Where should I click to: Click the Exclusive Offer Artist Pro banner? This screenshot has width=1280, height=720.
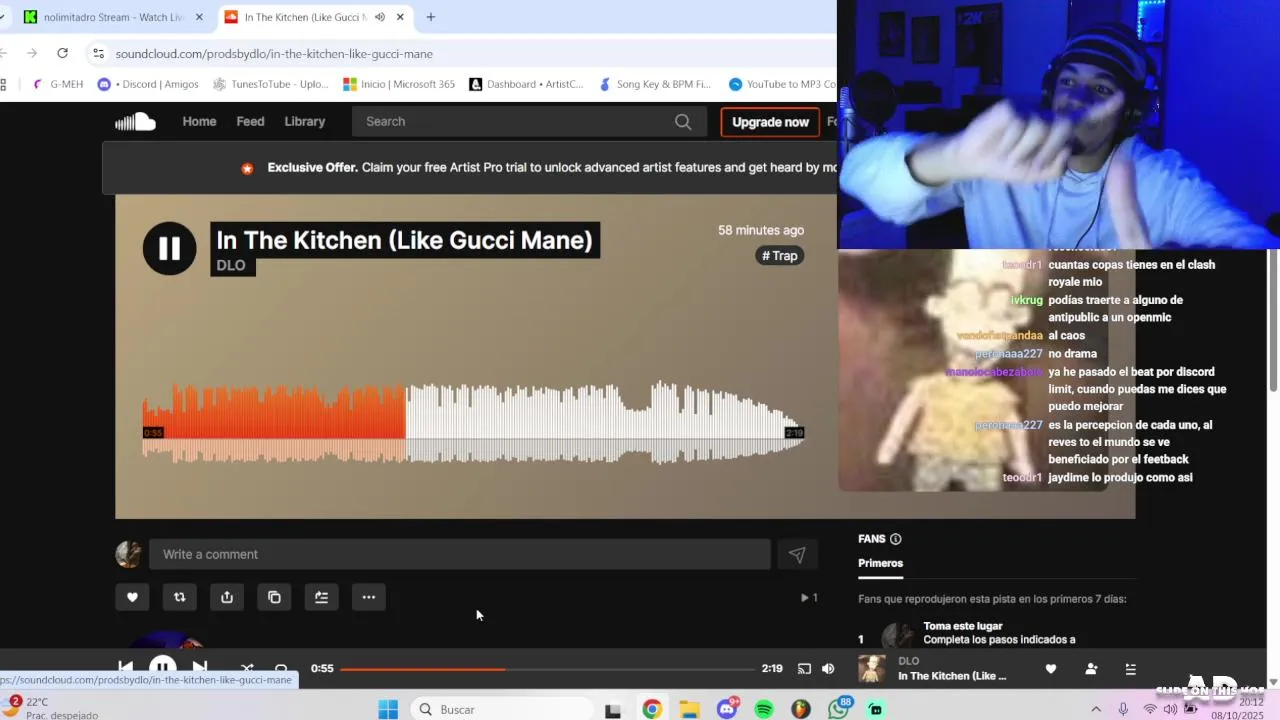point(469,167)
